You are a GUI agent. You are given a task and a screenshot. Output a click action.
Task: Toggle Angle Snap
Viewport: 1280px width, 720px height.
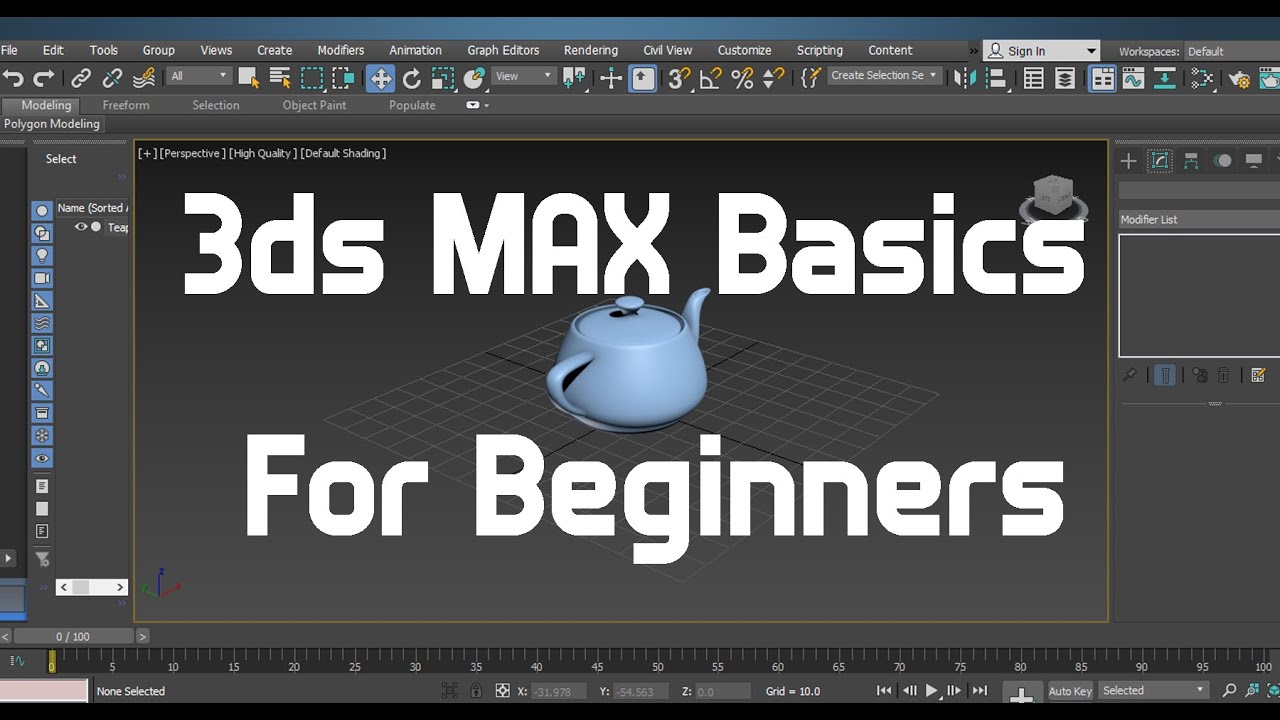711,78
